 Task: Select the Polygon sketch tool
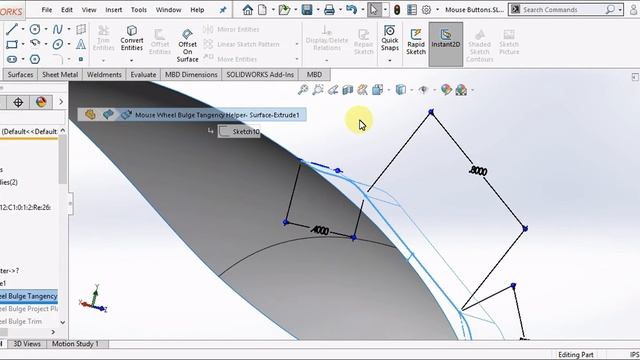(x=35, y=59)
